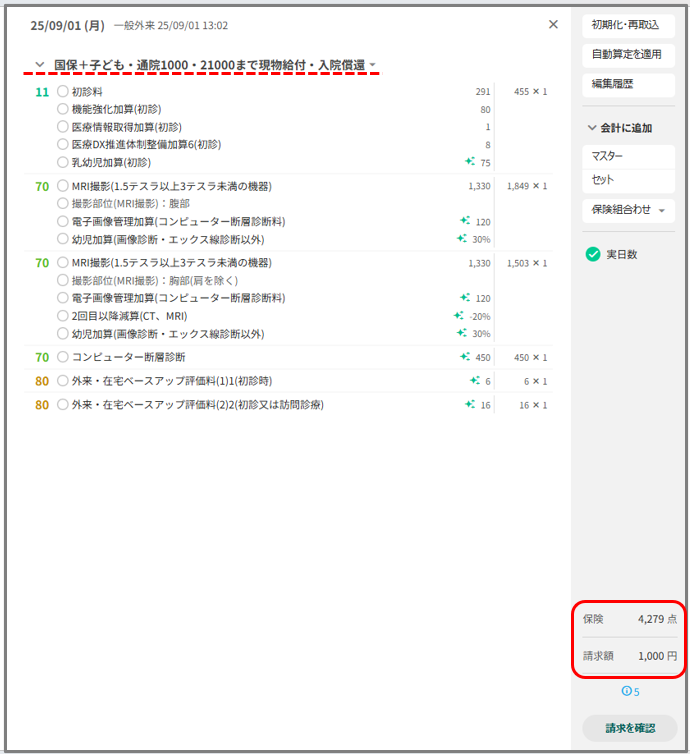Collapse the 会計に追加 section
Image resolution: width=690 pixels, height=754 pixels.
[x=592, y=128]
